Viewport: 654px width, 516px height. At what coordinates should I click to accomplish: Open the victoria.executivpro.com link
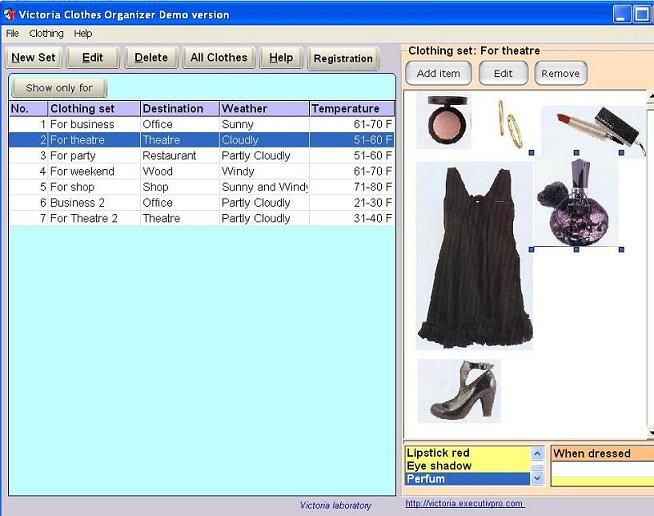[466, 504]
